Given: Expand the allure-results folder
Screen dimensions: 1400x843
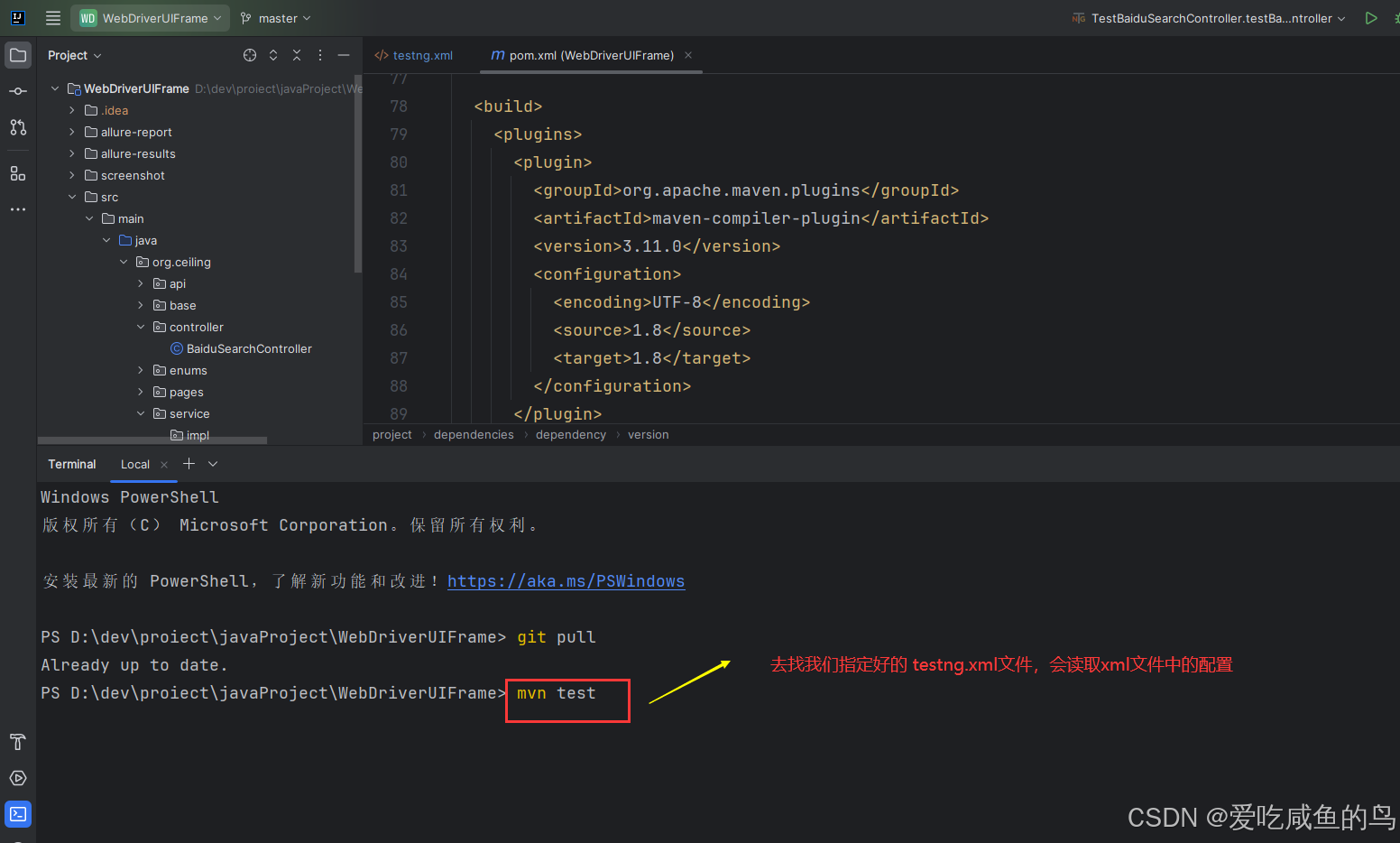Looking at the screenshot, I should coord(72,153).
